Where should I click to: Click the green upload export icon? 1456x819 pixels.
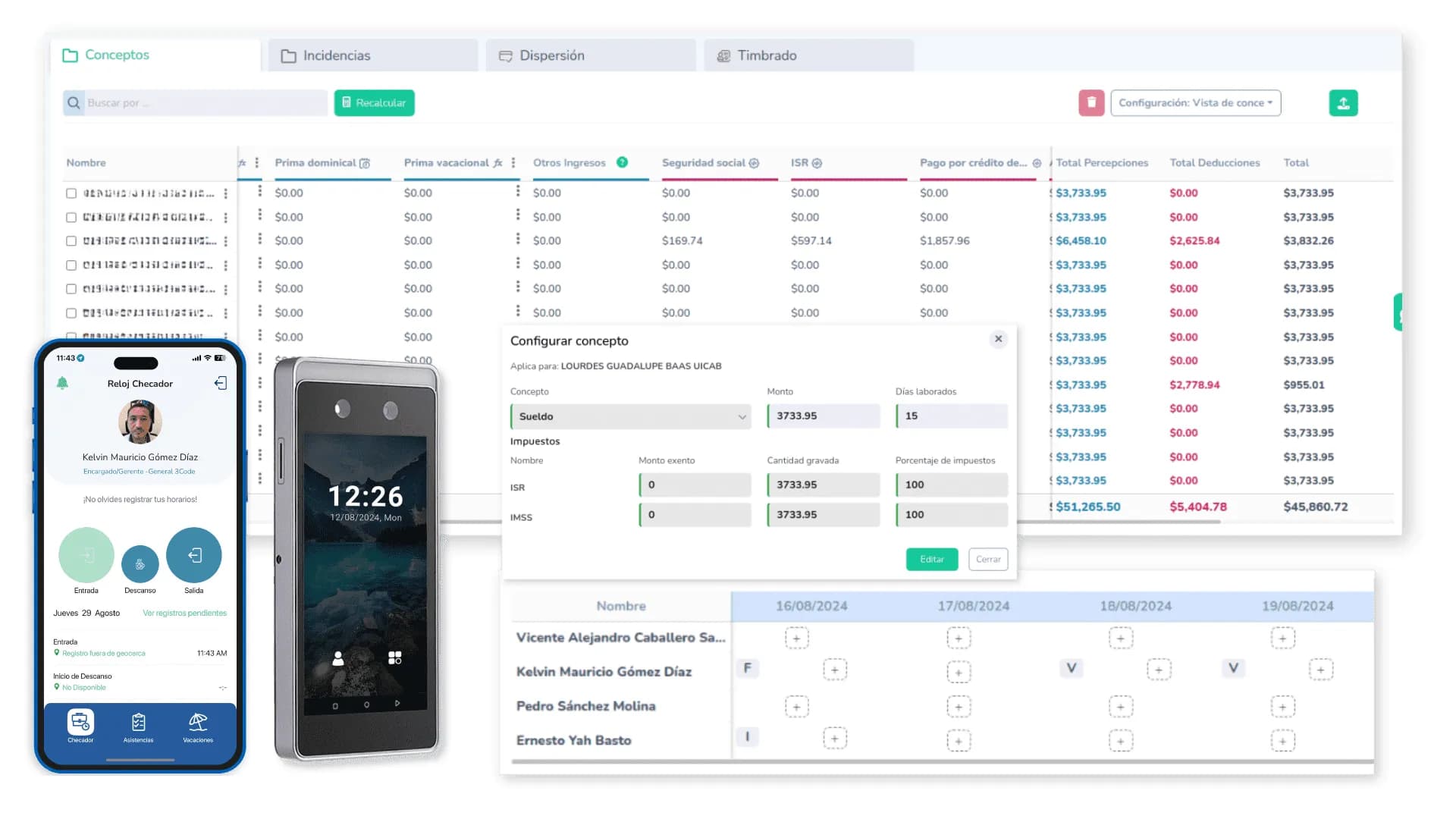click(1343, 102)
